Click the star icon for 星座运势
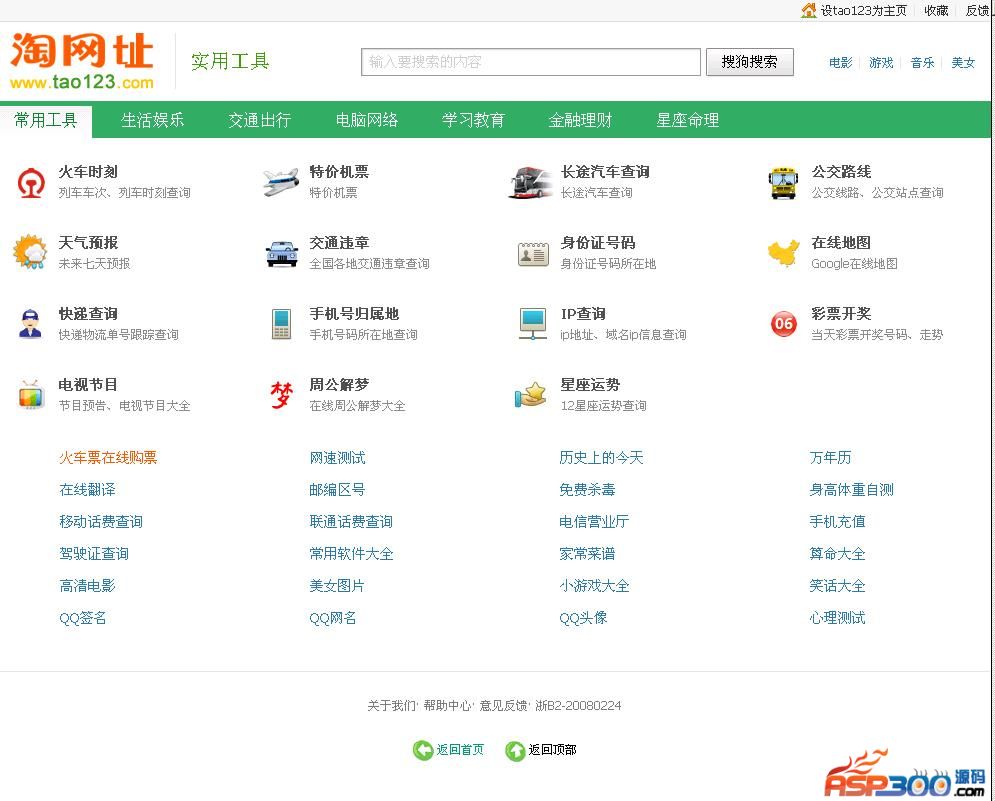The image size is (995, 801). pos(531,394)
